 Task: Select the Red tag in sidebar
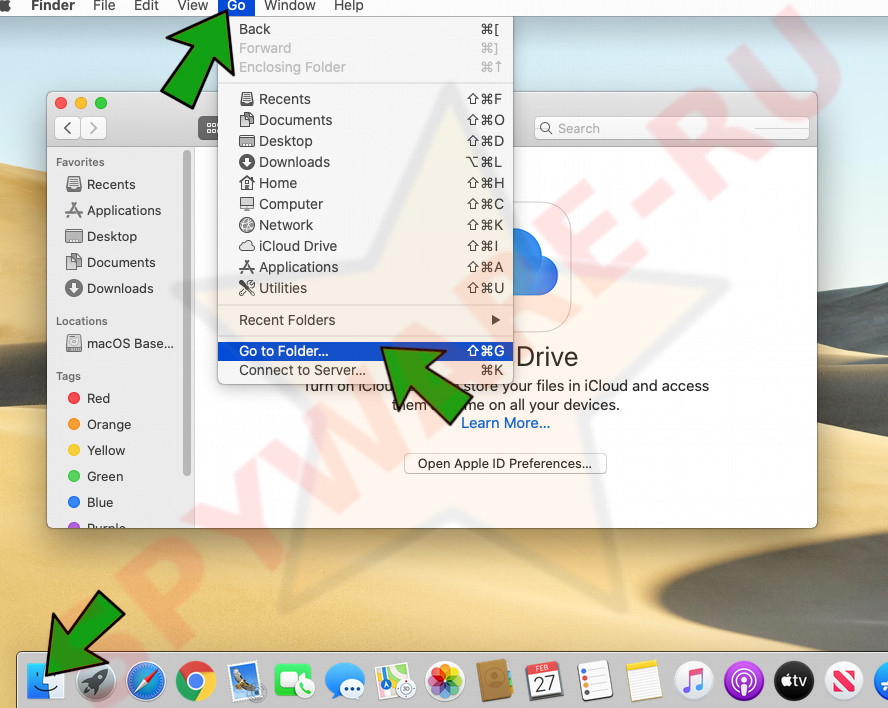pos(89,399)
